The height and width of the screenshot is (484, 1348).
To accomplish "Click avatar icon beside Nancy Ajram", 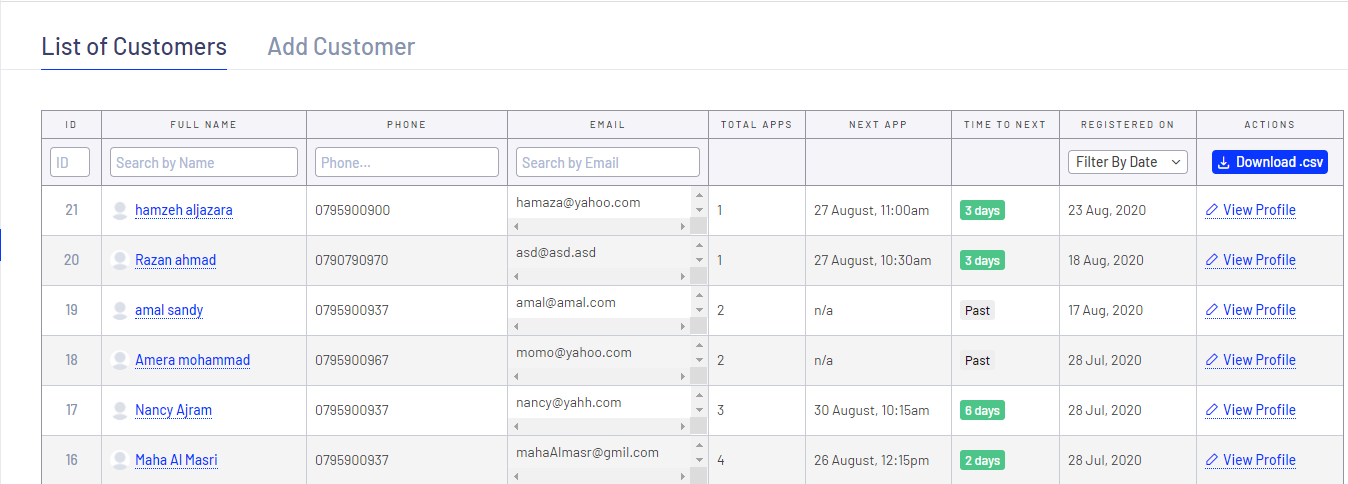I will (x=120, y=410).
